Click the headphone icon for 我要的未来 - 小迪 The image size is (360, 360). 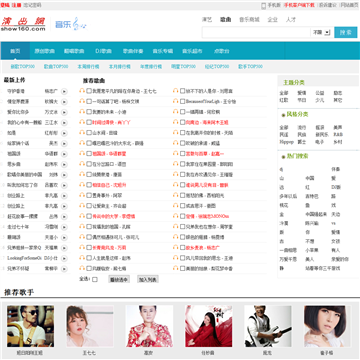click(82, 112)
